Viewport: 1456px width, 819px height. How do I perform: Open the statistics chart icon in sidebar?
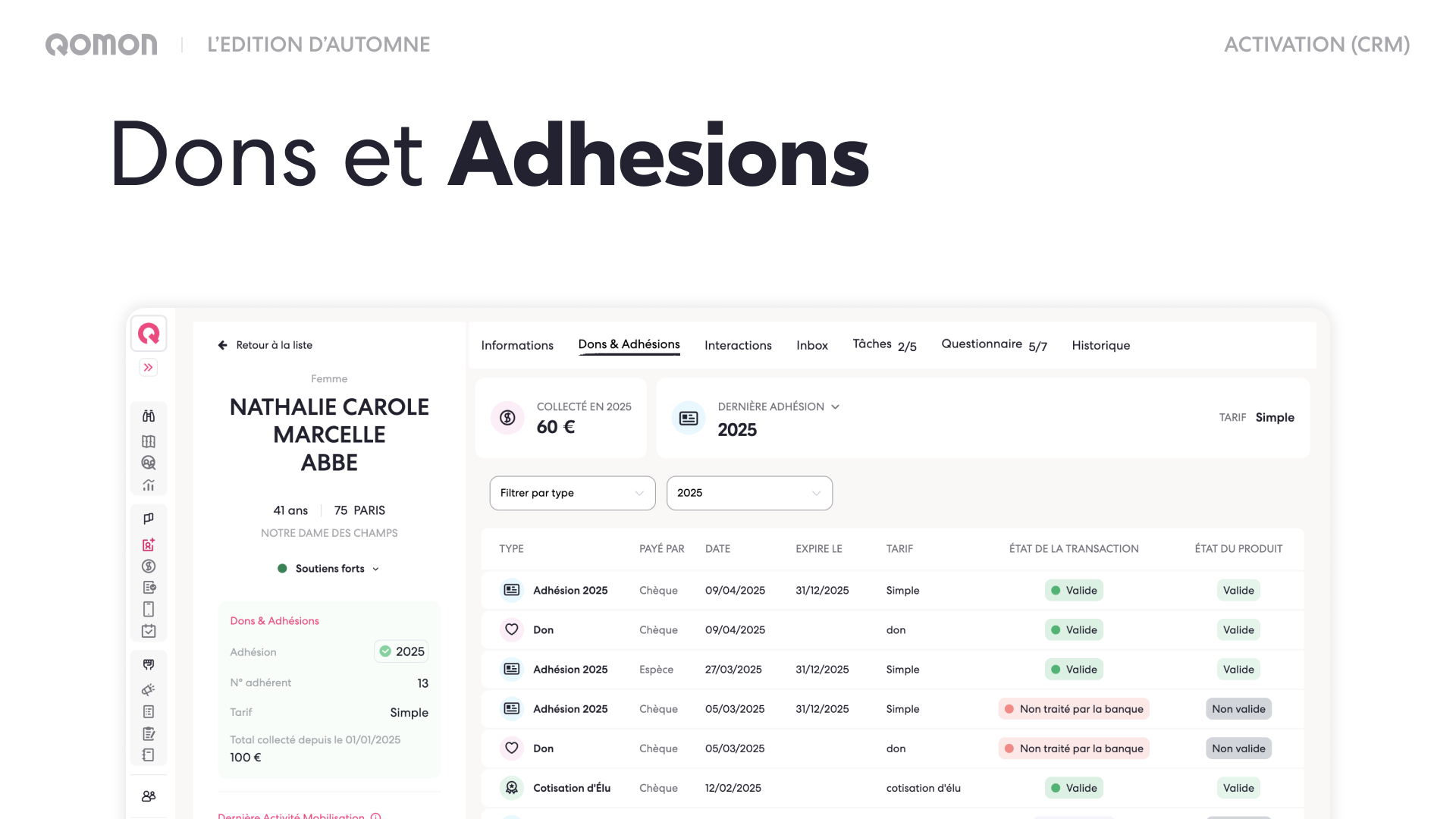click(x=149, y=485)
